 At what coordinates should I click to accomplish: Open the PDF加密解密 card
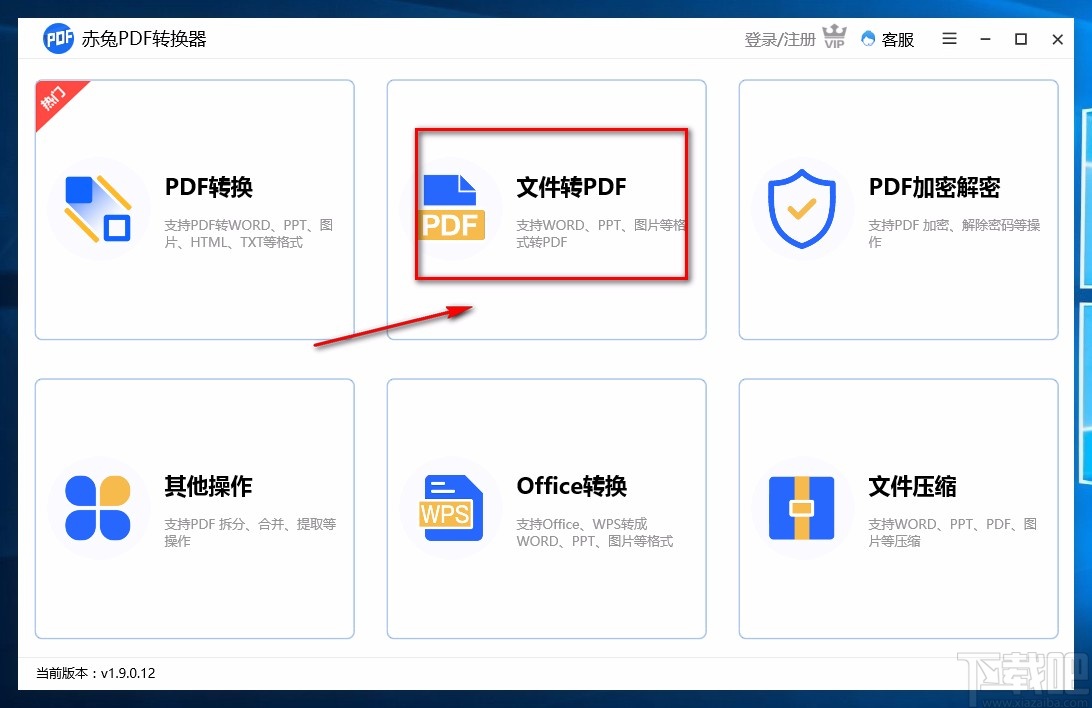pyautogui.click(x=898, y=209)
